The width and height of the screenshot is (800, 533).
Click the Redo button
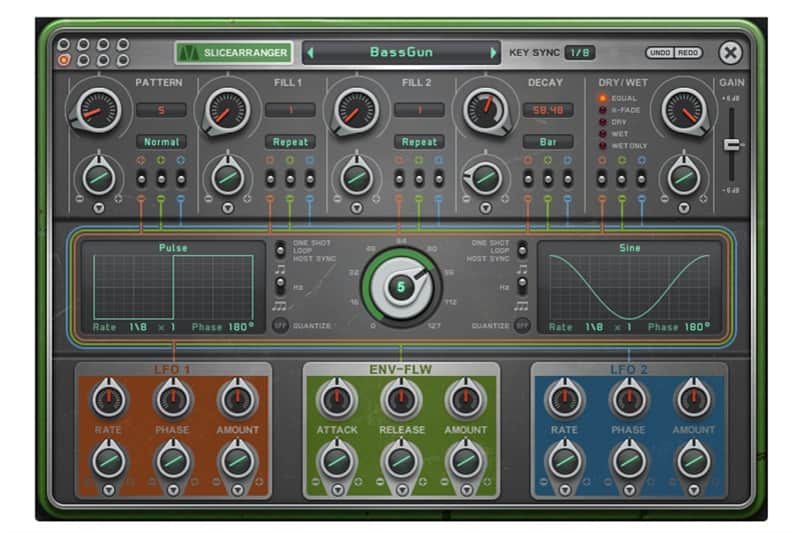(x=688, y=53)
